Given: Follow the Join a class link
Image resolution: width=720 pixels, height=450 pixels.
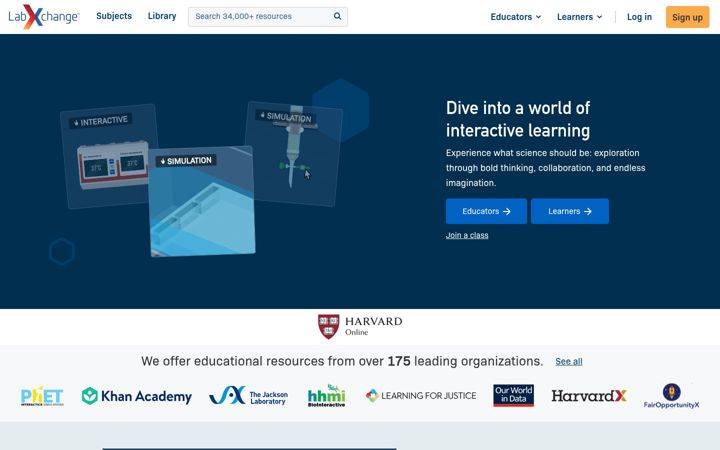Looking at the screenshot, I should (467, 235).
